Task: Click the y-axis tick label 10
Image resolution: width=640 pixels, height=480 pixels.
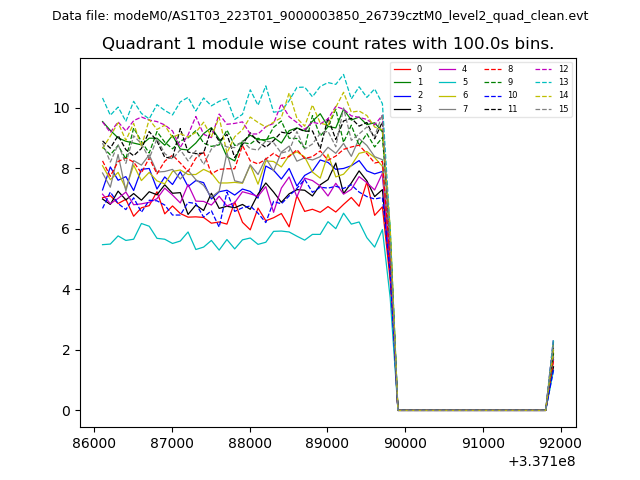Action: [x=61, y=108]
